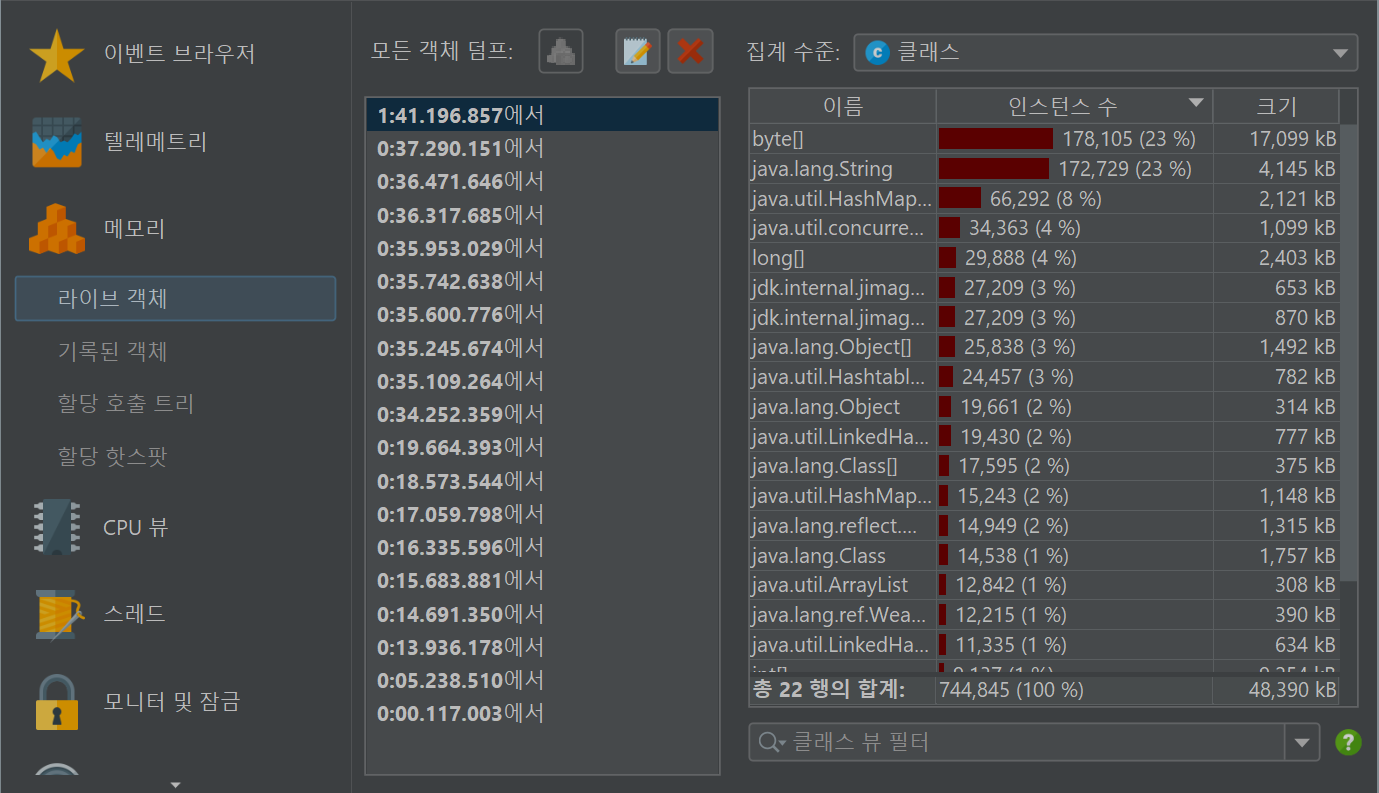Expand the sidebar bottom overflow arrow

[175, 784]
